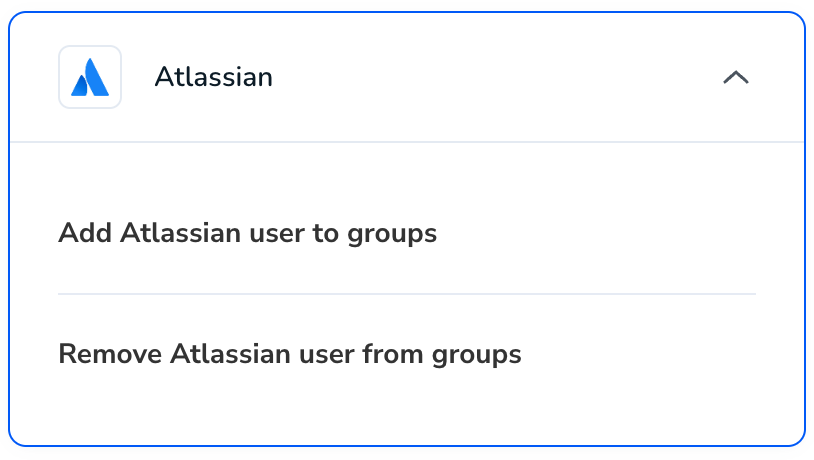Image resolution: width=814 pixels, height=460 pixels.
Task: Click the word "Atlassian" beside the logo
Action: (x=213, y=77)
